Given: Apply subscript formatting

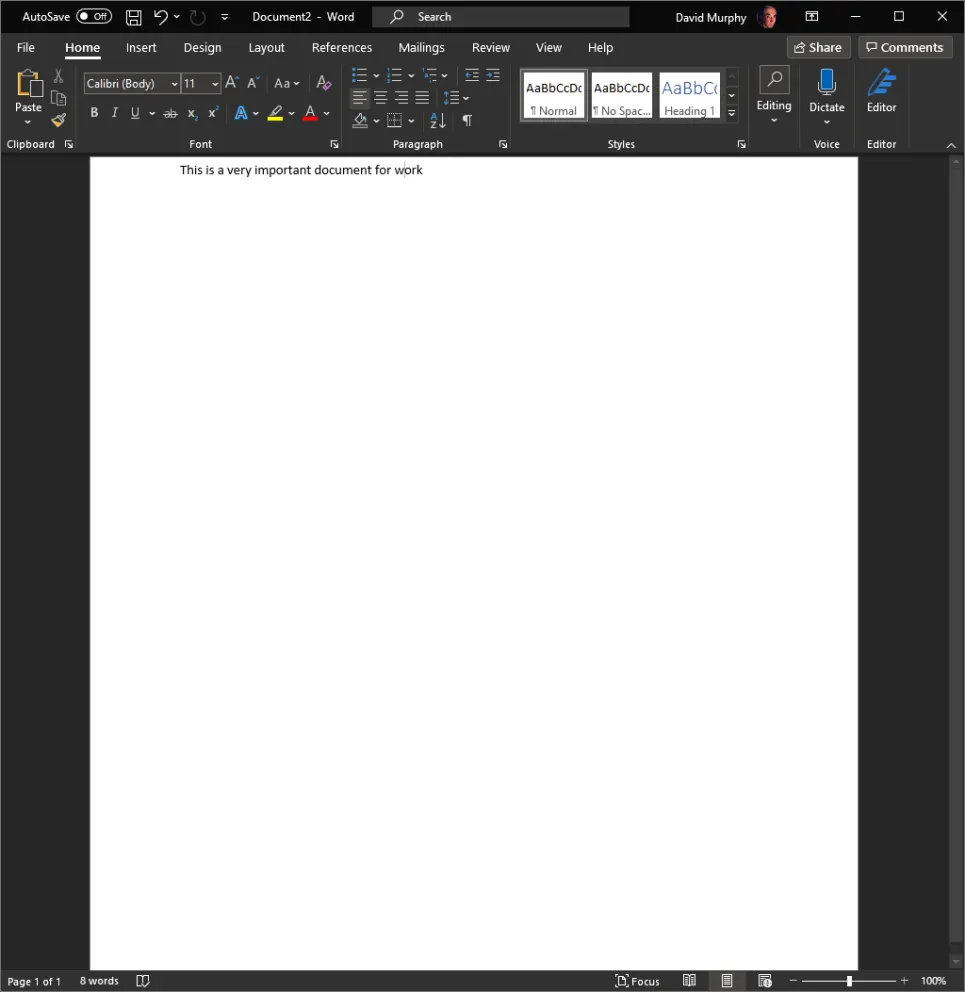Looking at the screenshot, I should (x=192, y=113).
